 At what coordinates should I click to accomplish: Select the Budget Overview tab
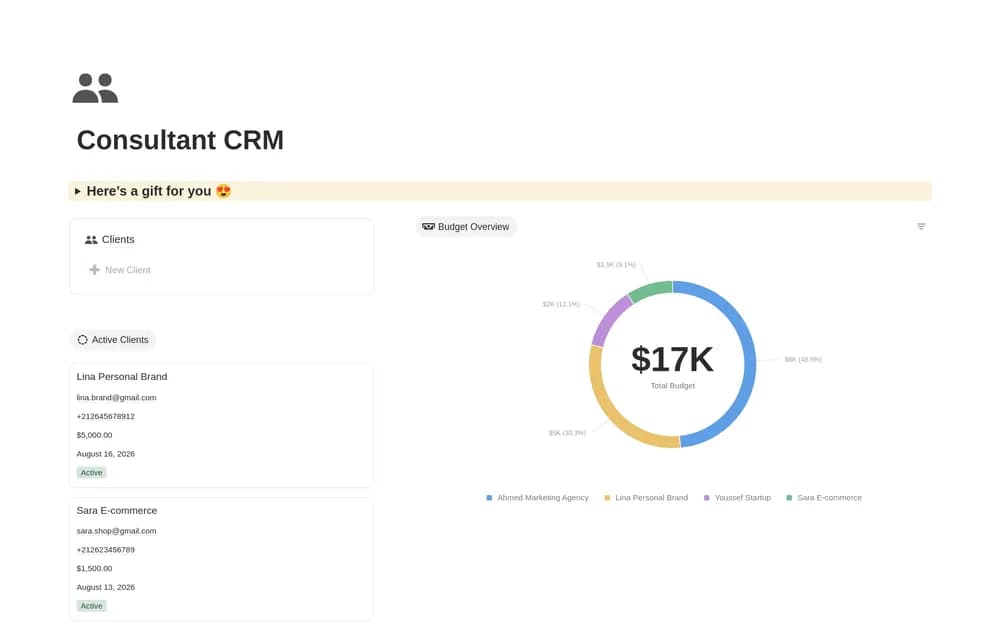tap(466, 227)
